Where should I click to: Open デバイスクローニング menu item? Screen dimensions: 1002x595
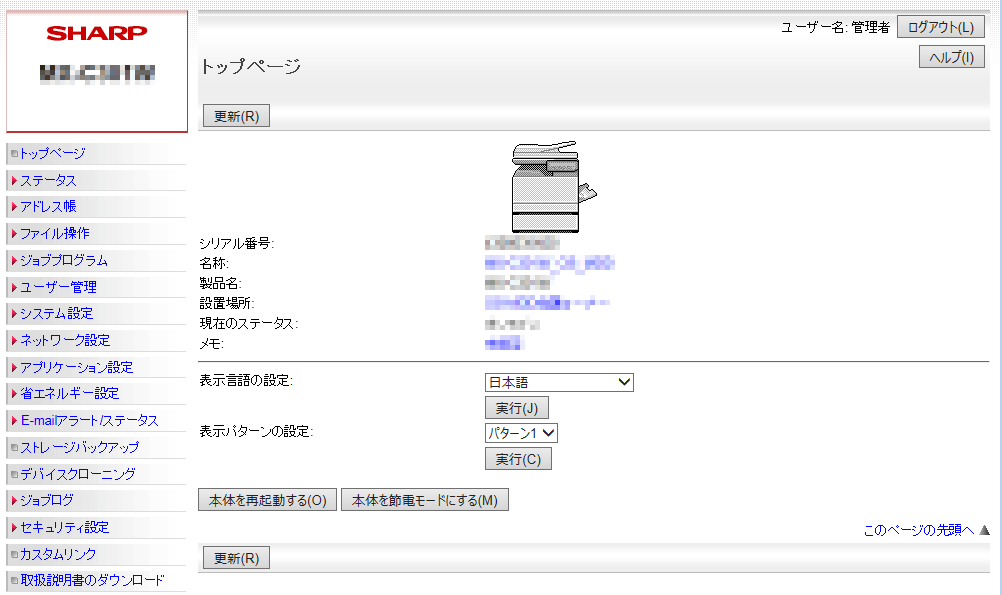click(77, 474)
